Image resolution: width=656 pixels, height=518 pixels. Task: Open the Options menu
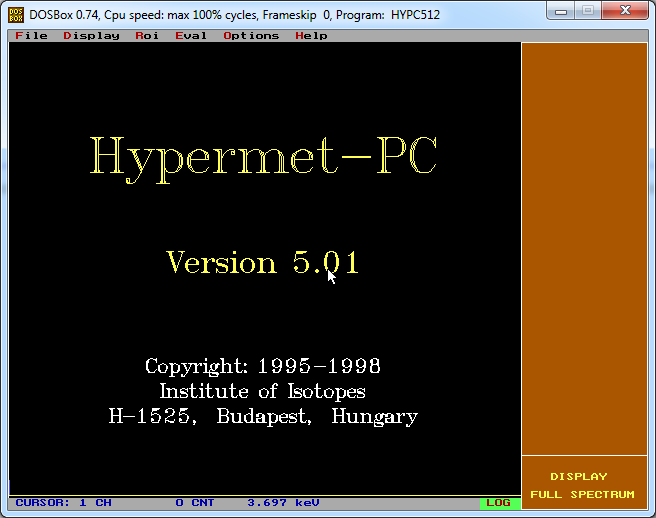click(251, 36)
